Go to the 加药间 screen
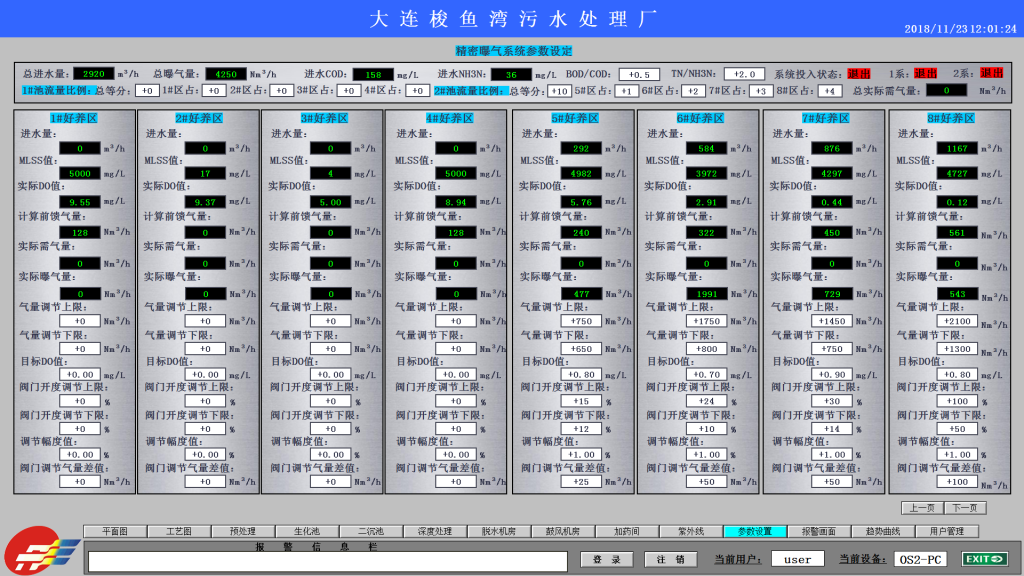This screenshot has height=576, width=1024. pyautogui.click(x=627, y=532)
